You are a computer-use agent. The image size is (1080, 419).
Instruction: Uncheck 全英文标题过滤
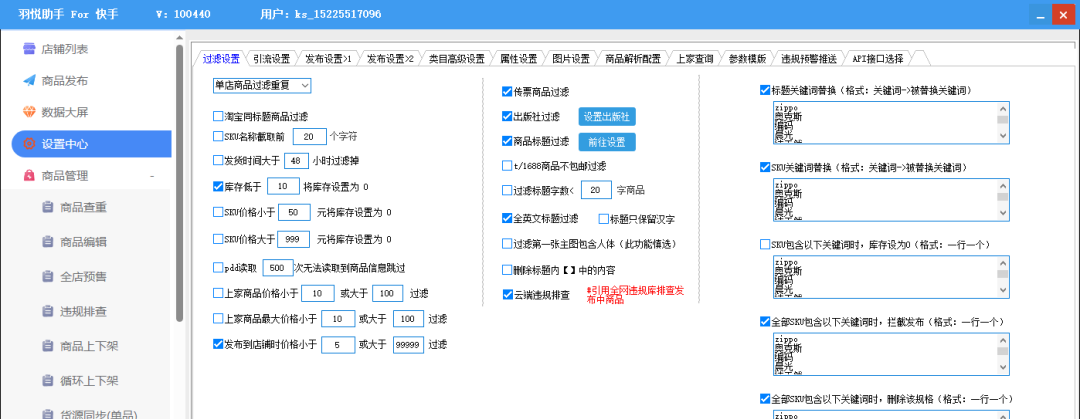click(507, 218)
